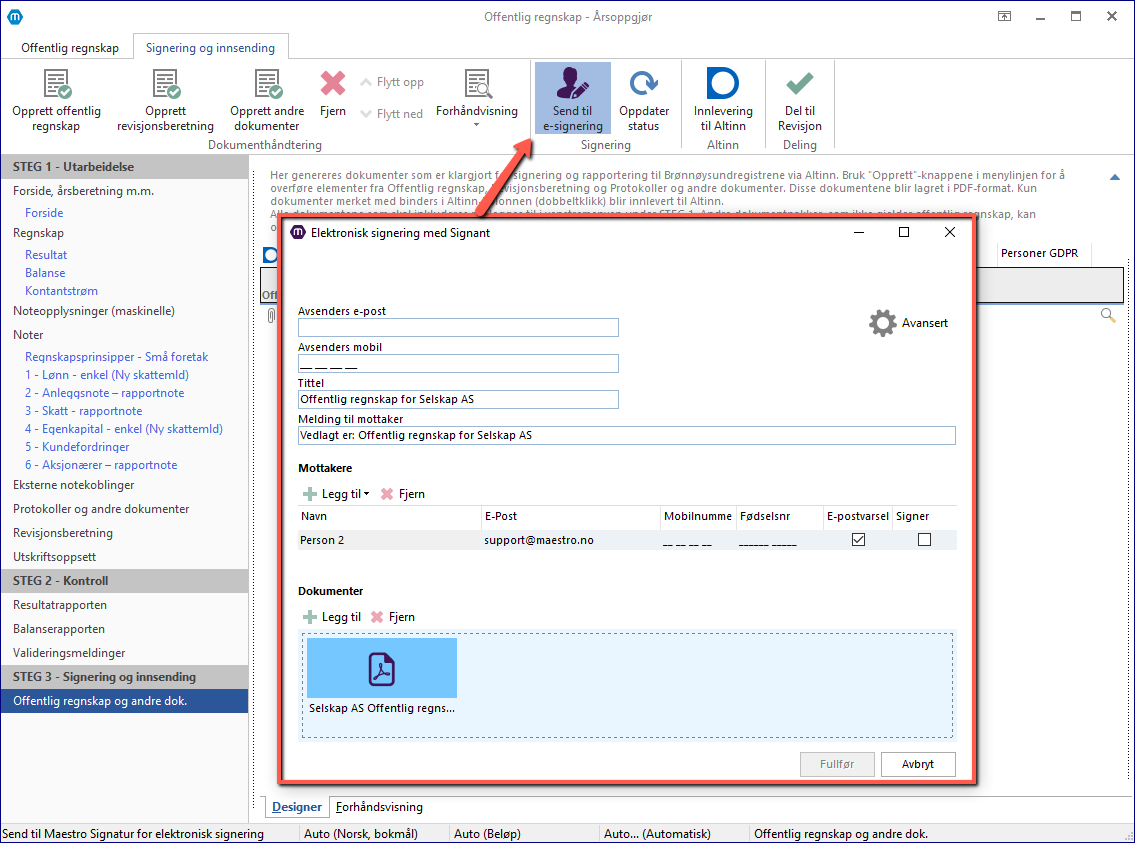This screenshot has height=843, width=1135.
Task: Click Avsenders mobil input field
Action: (x=458, y=363)
